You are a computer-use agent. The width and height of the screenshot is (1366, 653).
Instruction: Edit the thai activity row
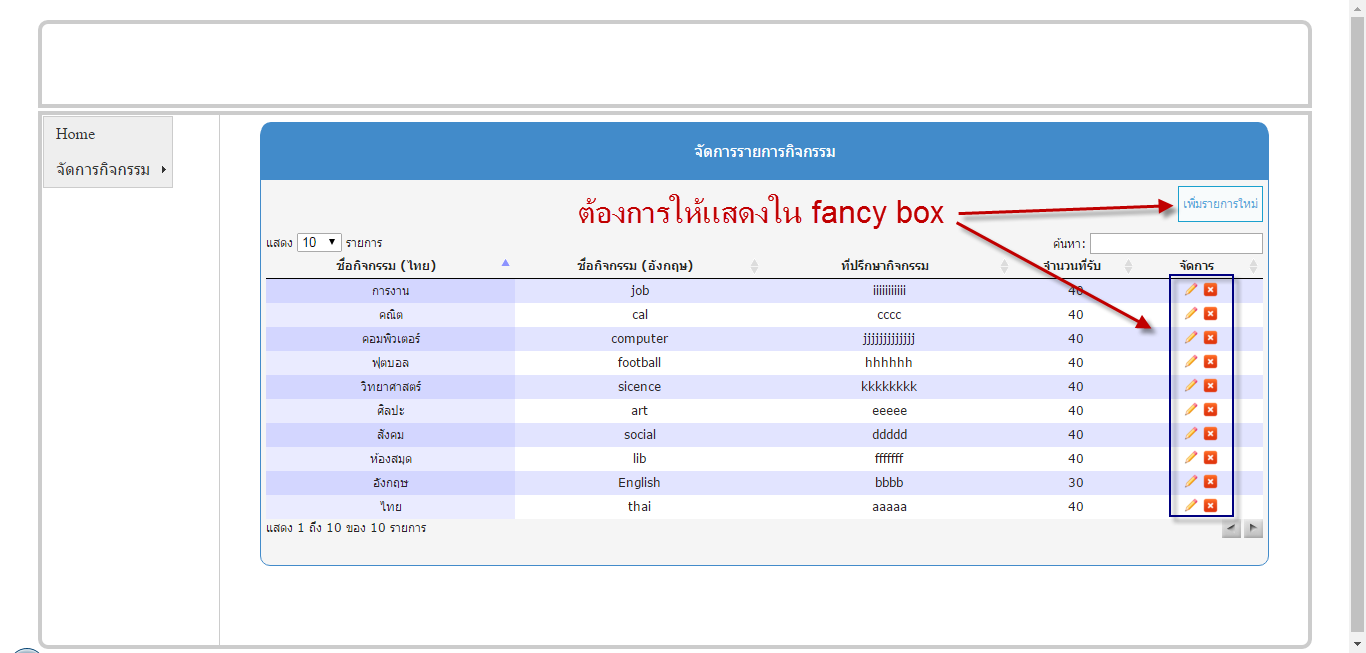pos(1190,506)
